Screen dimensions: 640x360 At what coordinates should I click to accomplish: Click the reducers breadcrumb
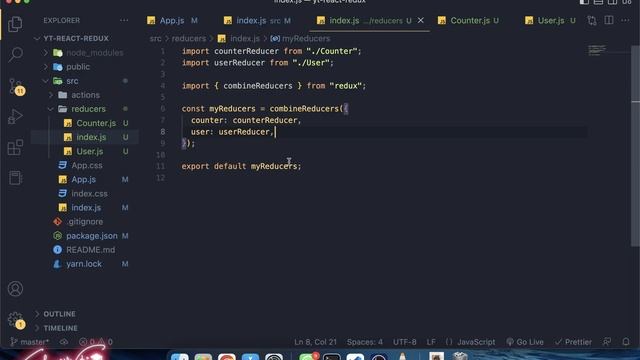[x=189, y=38]
